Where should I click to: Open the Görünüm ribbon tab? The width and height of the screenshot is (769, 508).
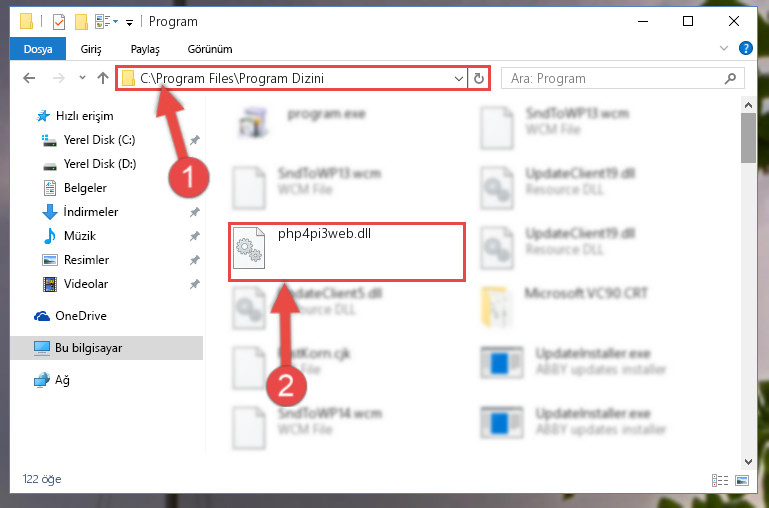coord(210,49)
